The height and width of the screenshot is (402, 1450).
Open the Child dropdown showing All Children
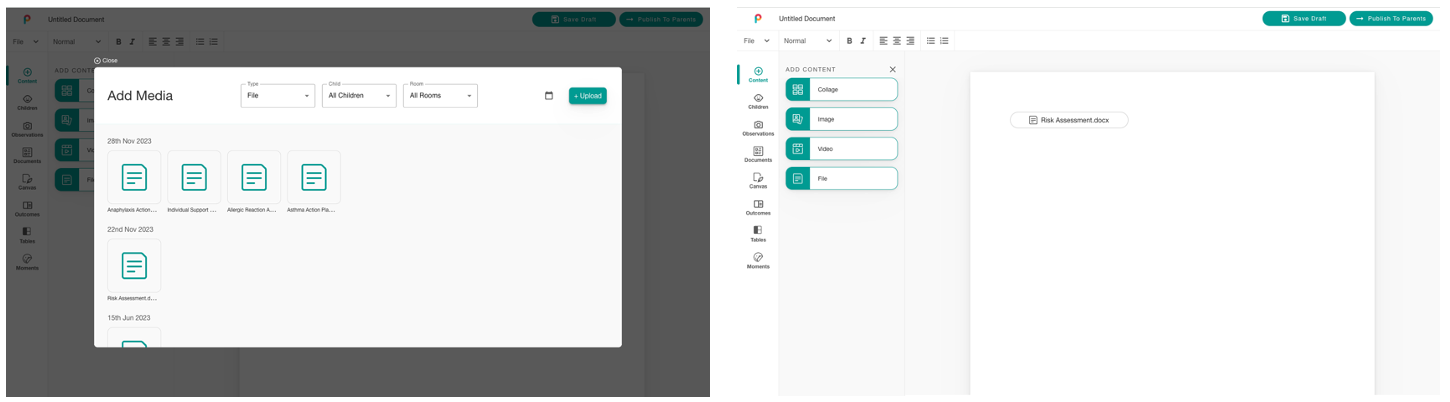point(359,96)
